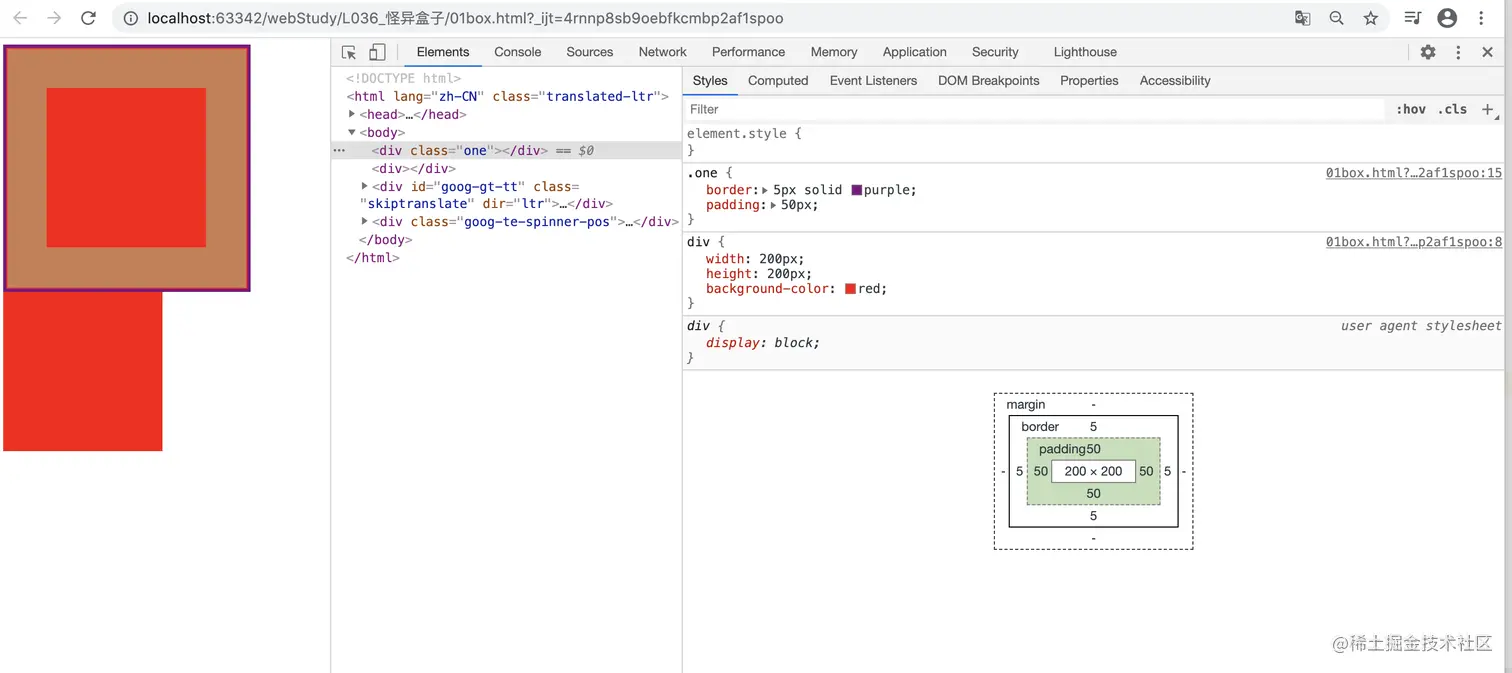Click the margin label in box model

point(1026,405)
